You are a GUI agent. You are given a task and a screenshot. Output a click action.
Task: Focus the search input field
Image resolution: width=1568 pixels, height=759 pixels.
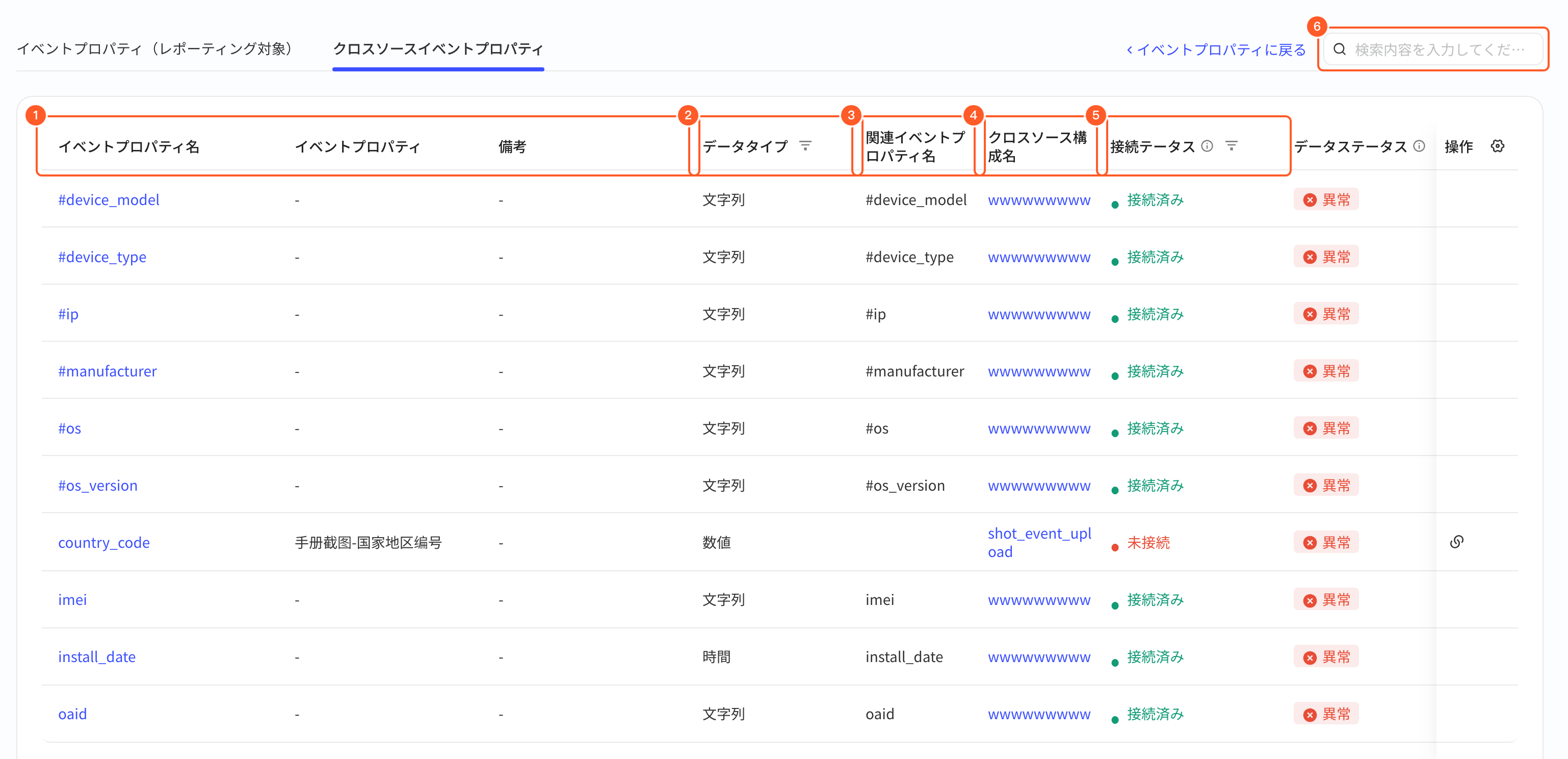tap(1433, 49)
